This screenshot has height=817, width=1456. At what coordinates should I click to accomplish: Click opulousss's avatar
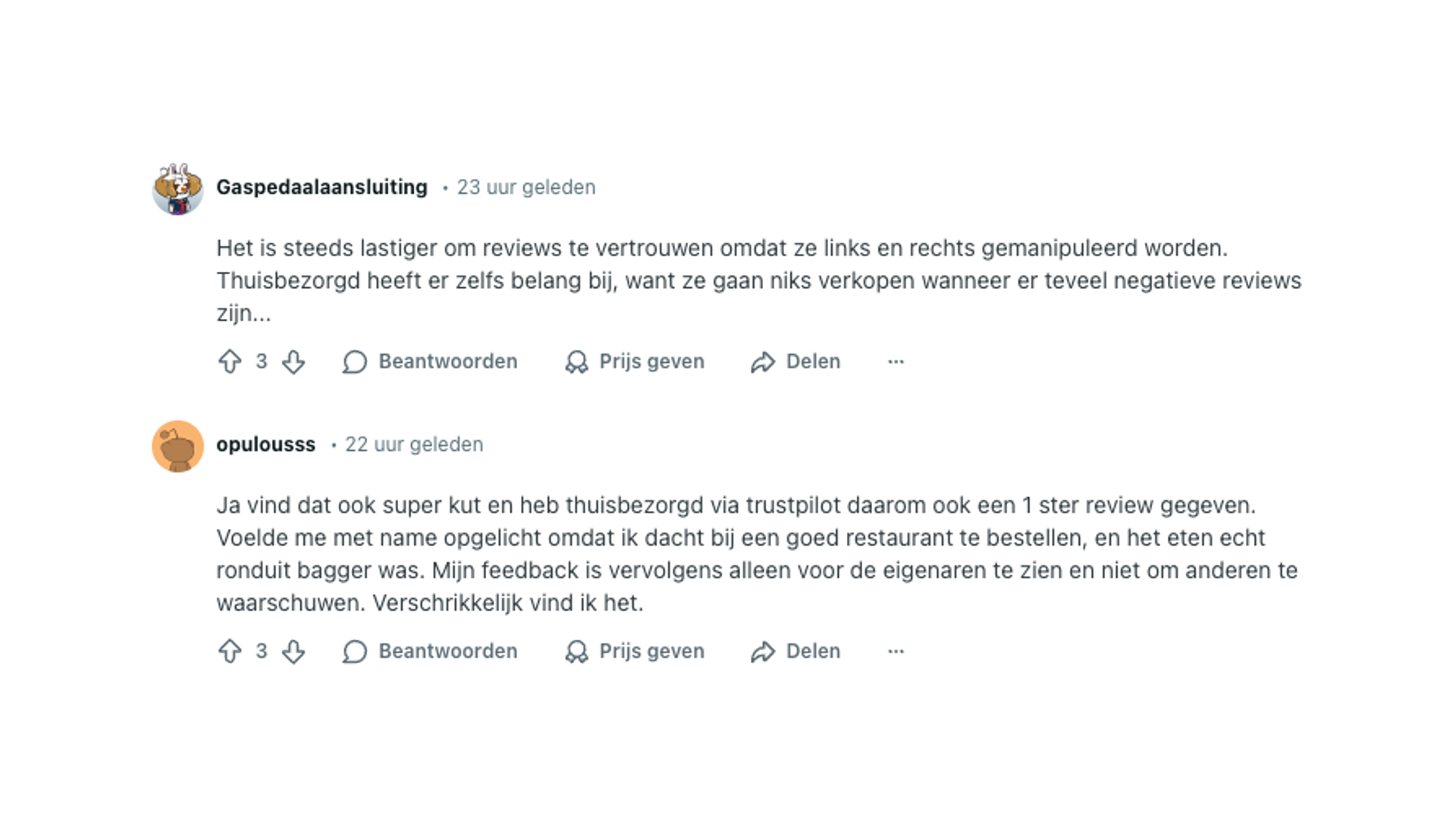[x=177, y=445]
